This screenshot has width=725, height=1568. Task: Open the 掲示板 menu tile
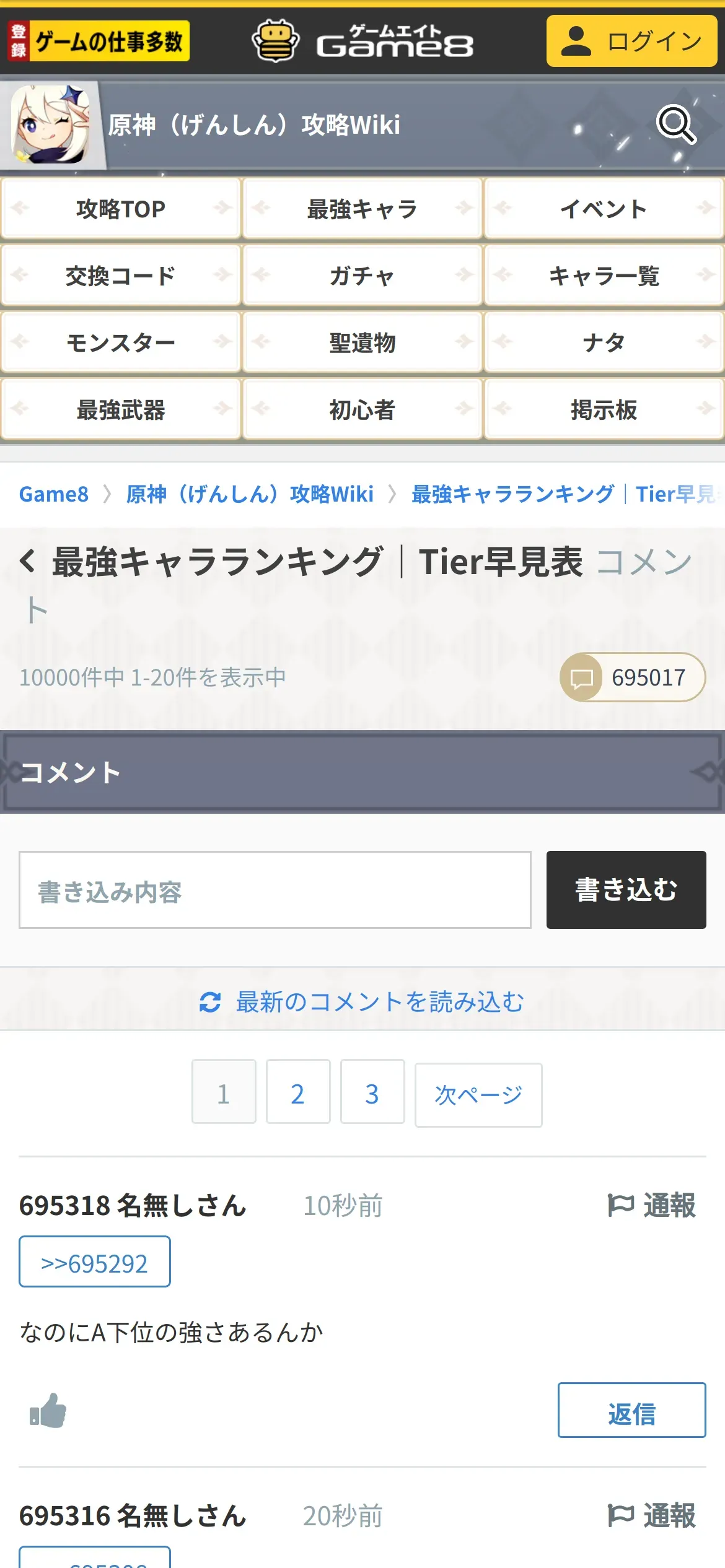point(604,409)
